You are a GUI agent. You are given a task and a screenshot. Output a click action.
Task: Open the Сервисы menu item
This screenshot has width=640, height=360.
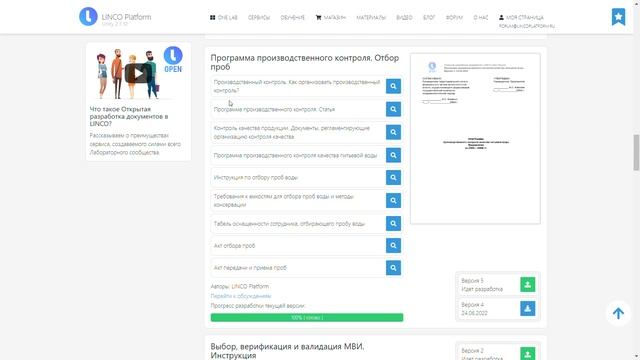pos(259,18)
